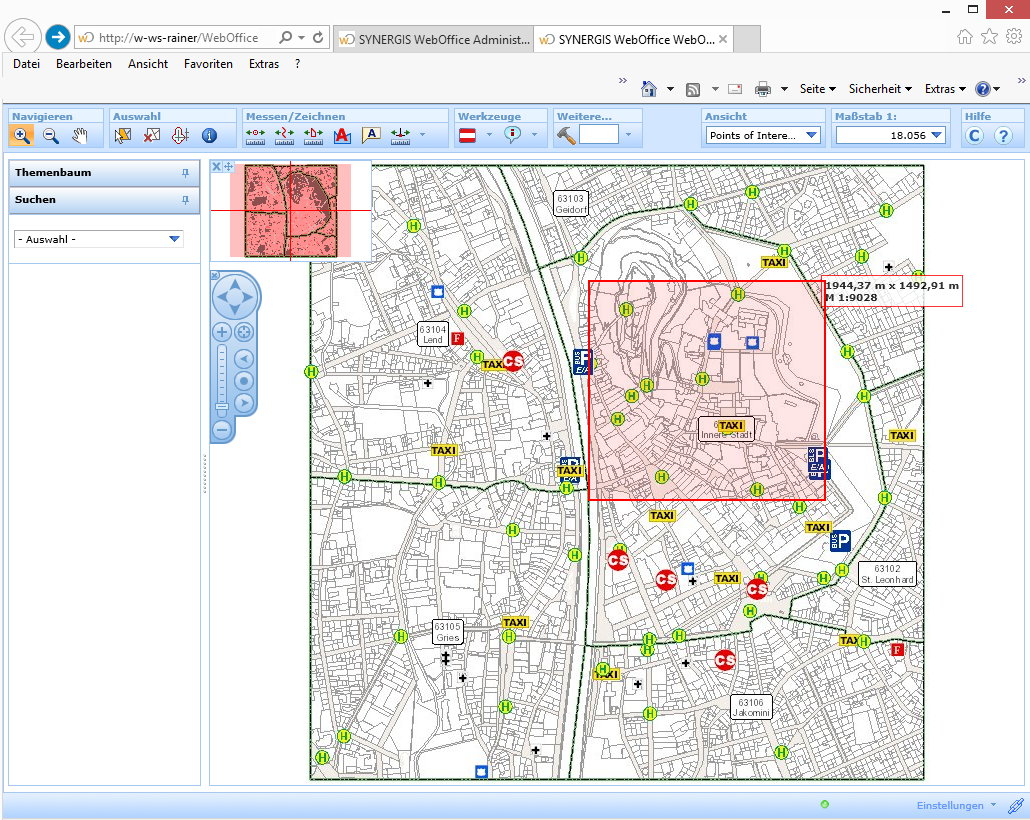The image size is (1030, 820).
Task: Open the Auswahl search dropdown
Action: (174, 239)
